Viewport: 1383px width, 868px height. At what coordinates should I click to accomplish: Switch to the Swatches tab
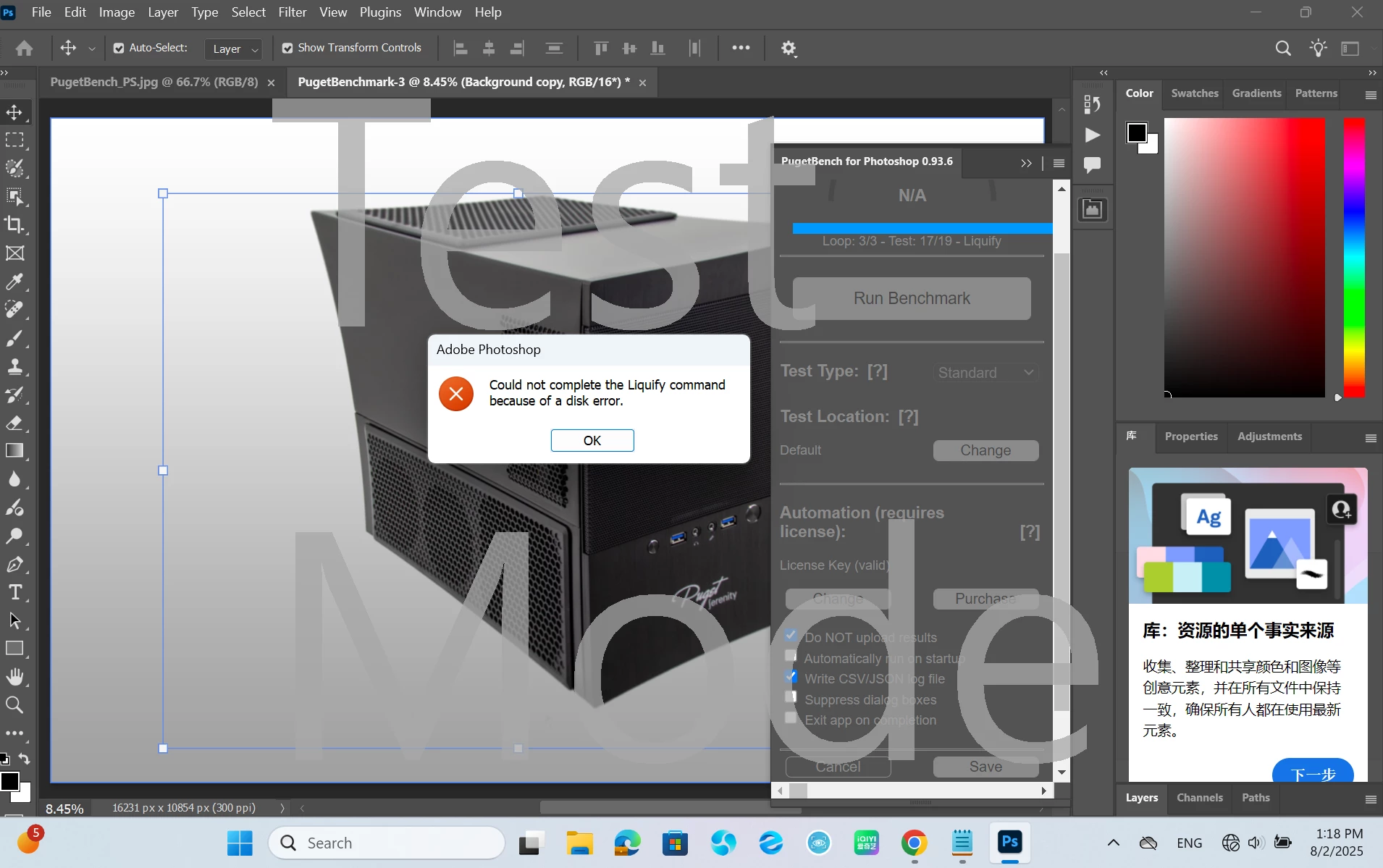[1195, 93]
